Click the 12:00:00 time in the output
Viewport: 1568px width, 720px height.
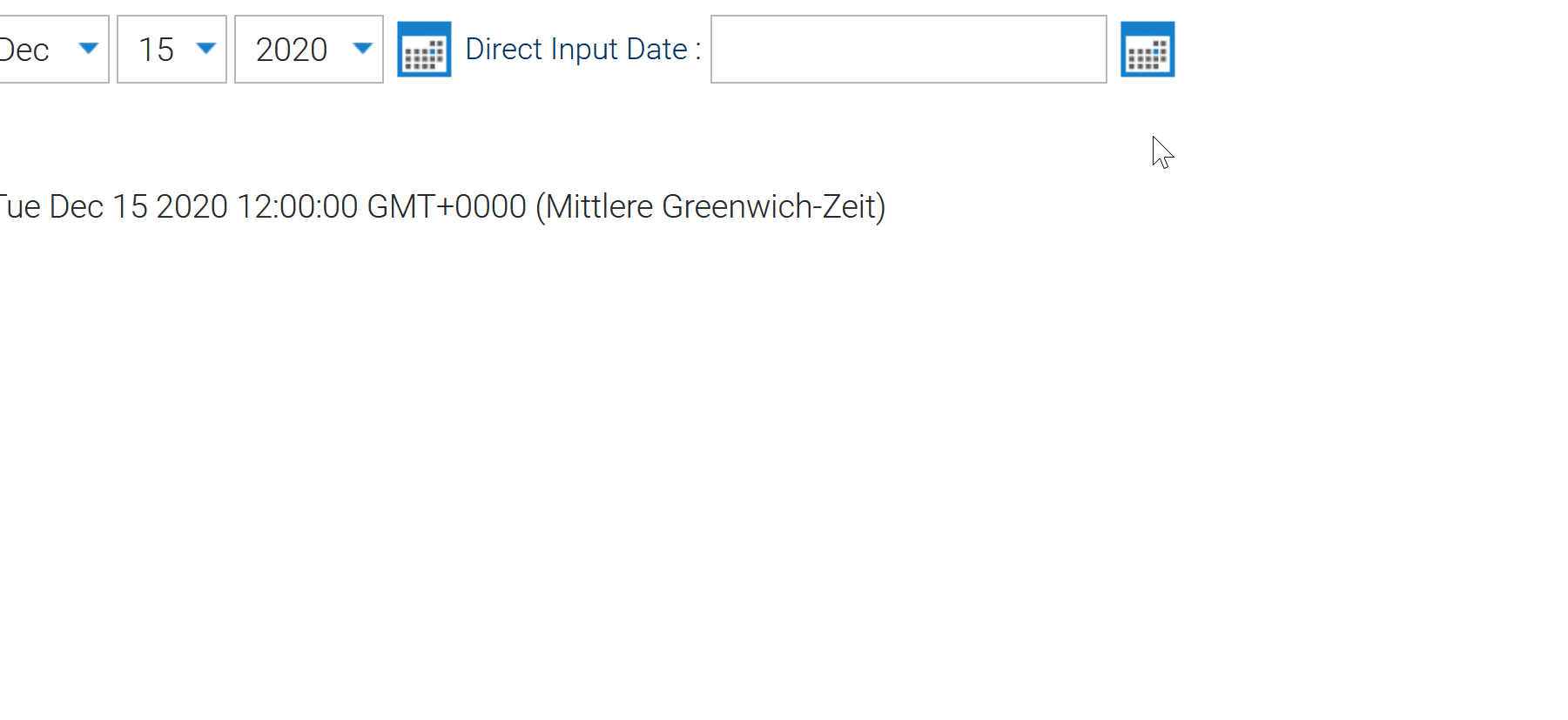coord(297,207)
